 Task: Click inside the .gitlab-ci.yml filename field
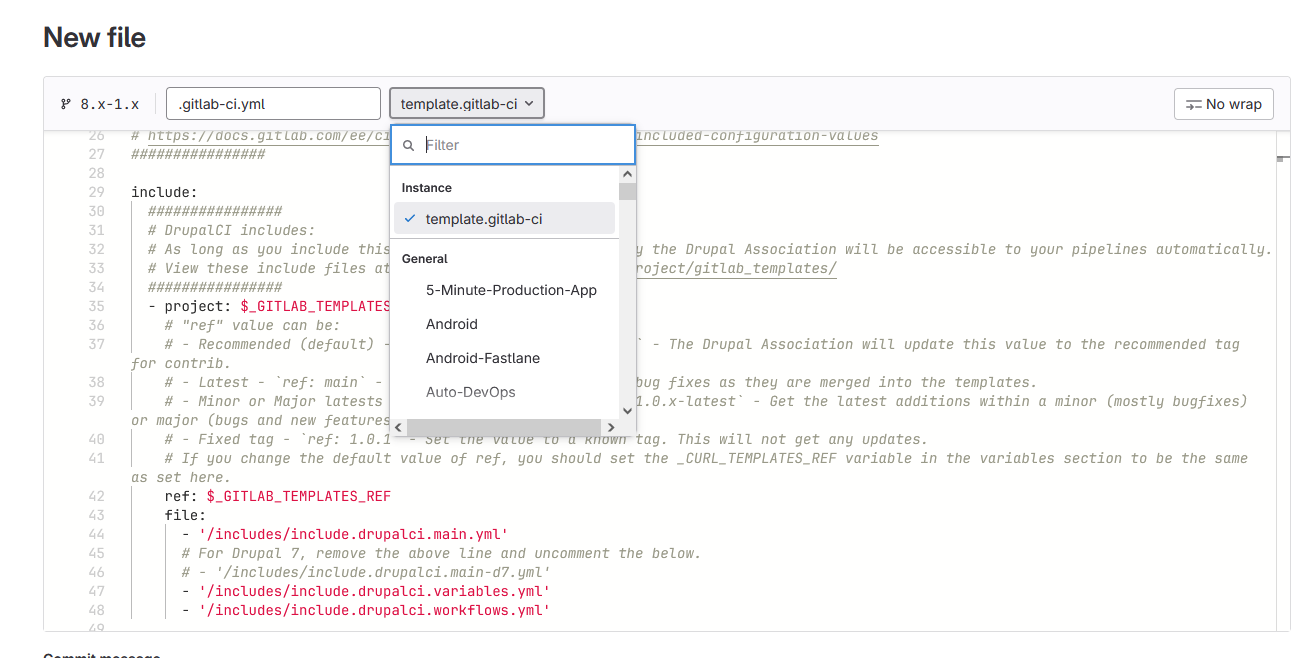coord(273,103)
